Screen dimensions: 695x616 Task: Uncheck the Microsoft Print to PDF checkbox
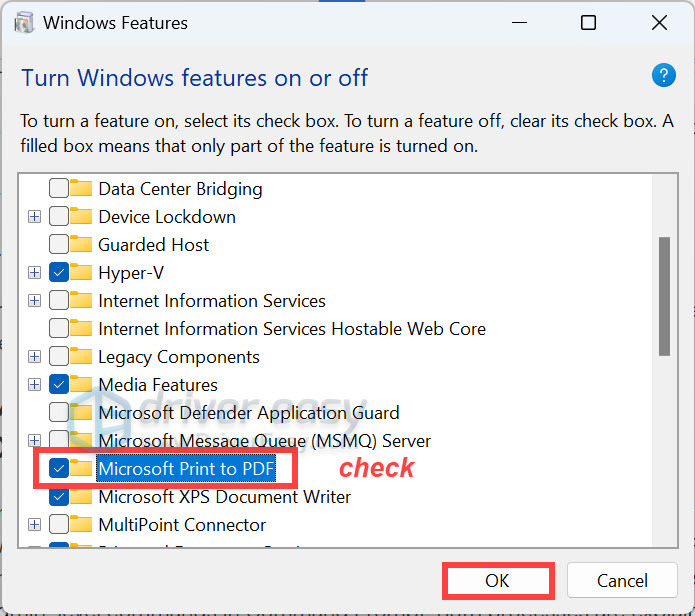click(x=59, y=468)
